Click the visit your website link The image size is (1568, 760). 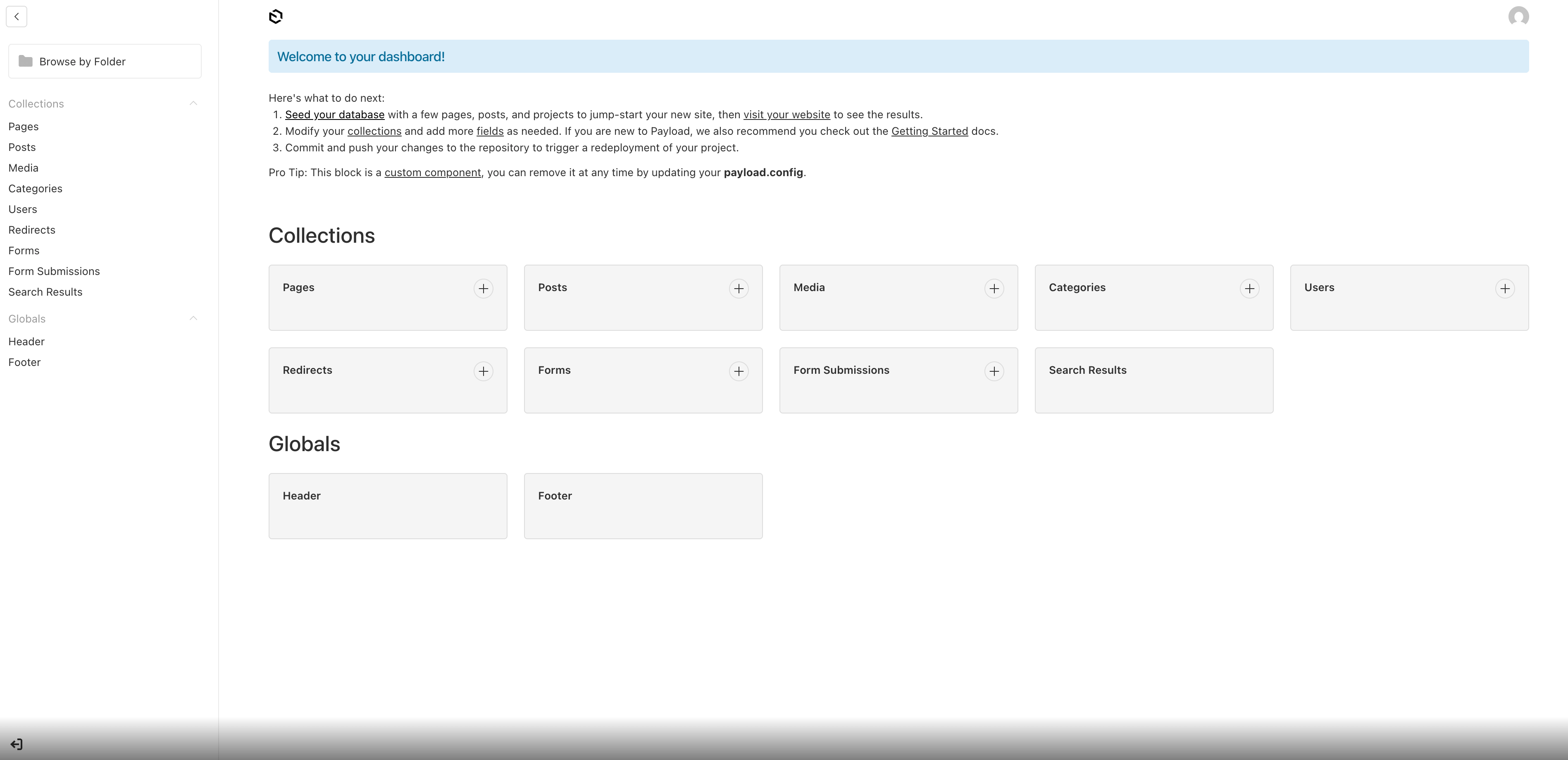click(x=786, y=114)
